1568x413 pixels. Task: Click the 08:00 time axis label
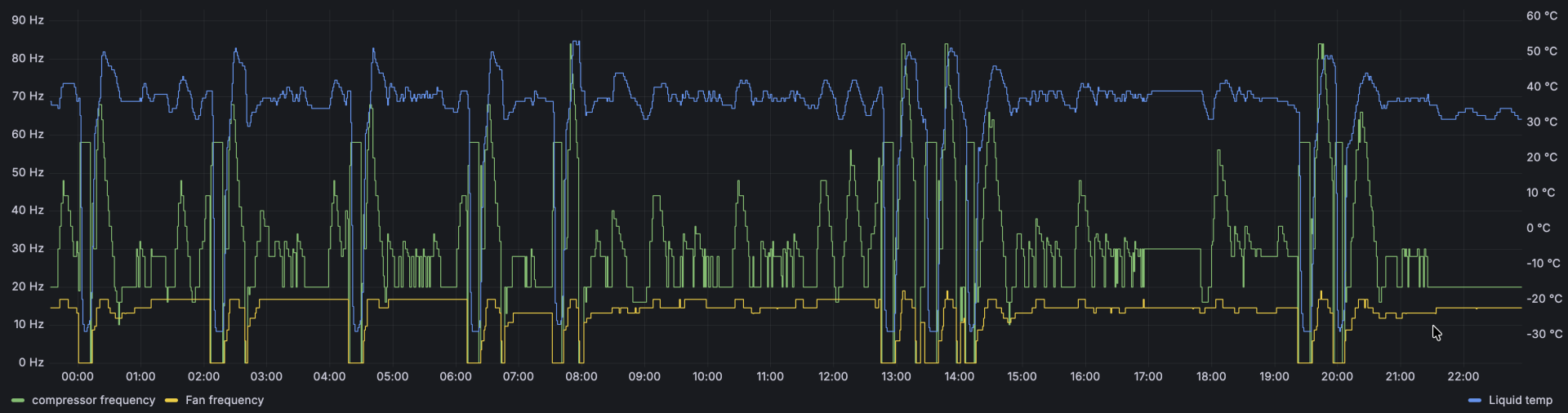[581, 376]
